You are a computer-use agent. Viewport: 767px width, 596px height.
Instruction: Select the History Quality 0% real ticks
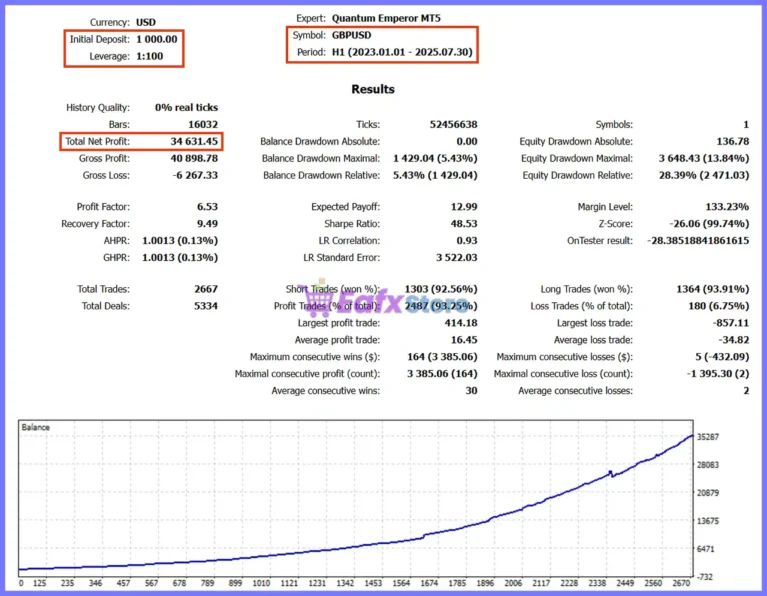186,108
